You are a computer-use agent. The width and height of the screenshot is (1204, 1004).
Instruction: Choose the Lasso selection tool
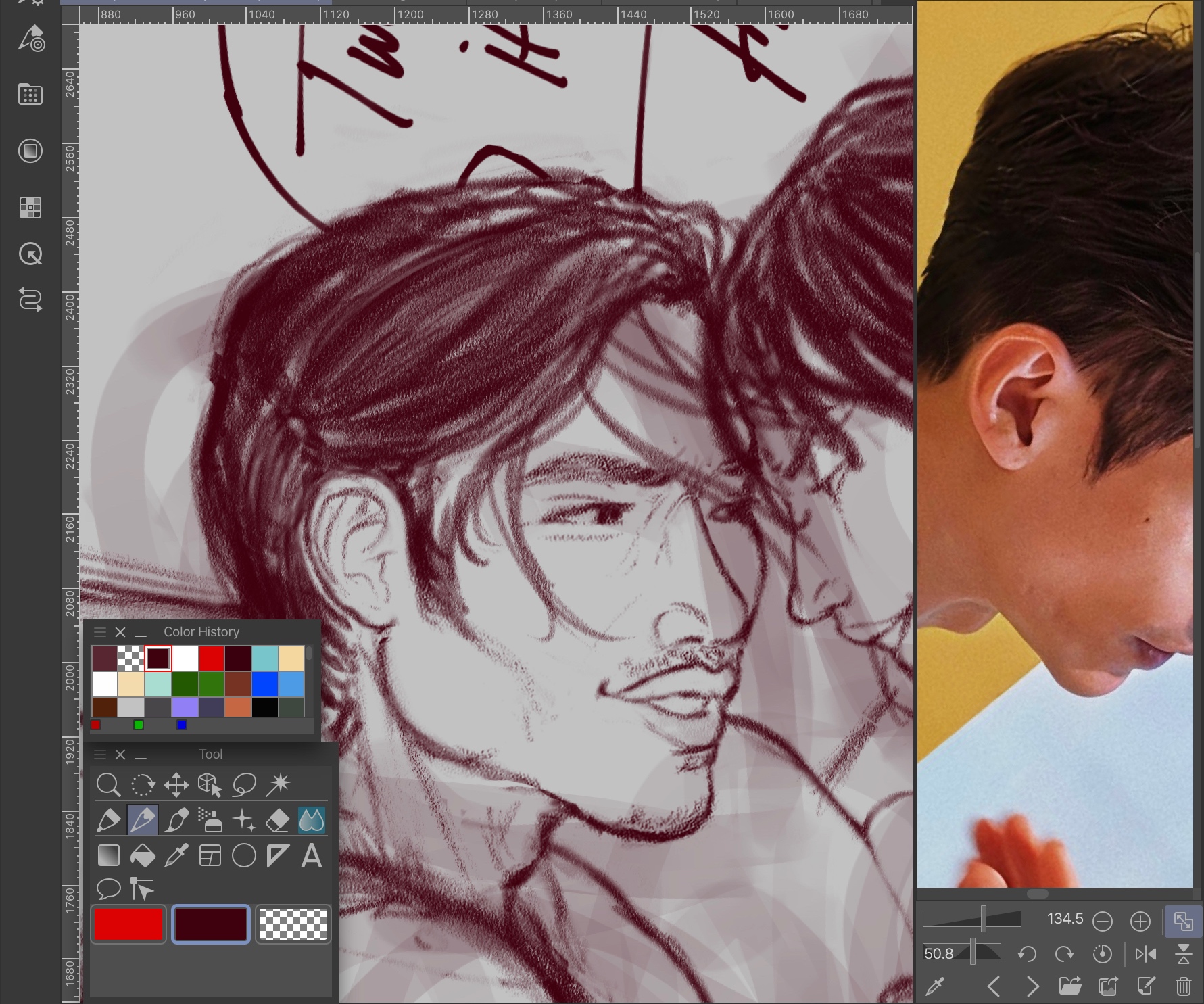(244, 785)
